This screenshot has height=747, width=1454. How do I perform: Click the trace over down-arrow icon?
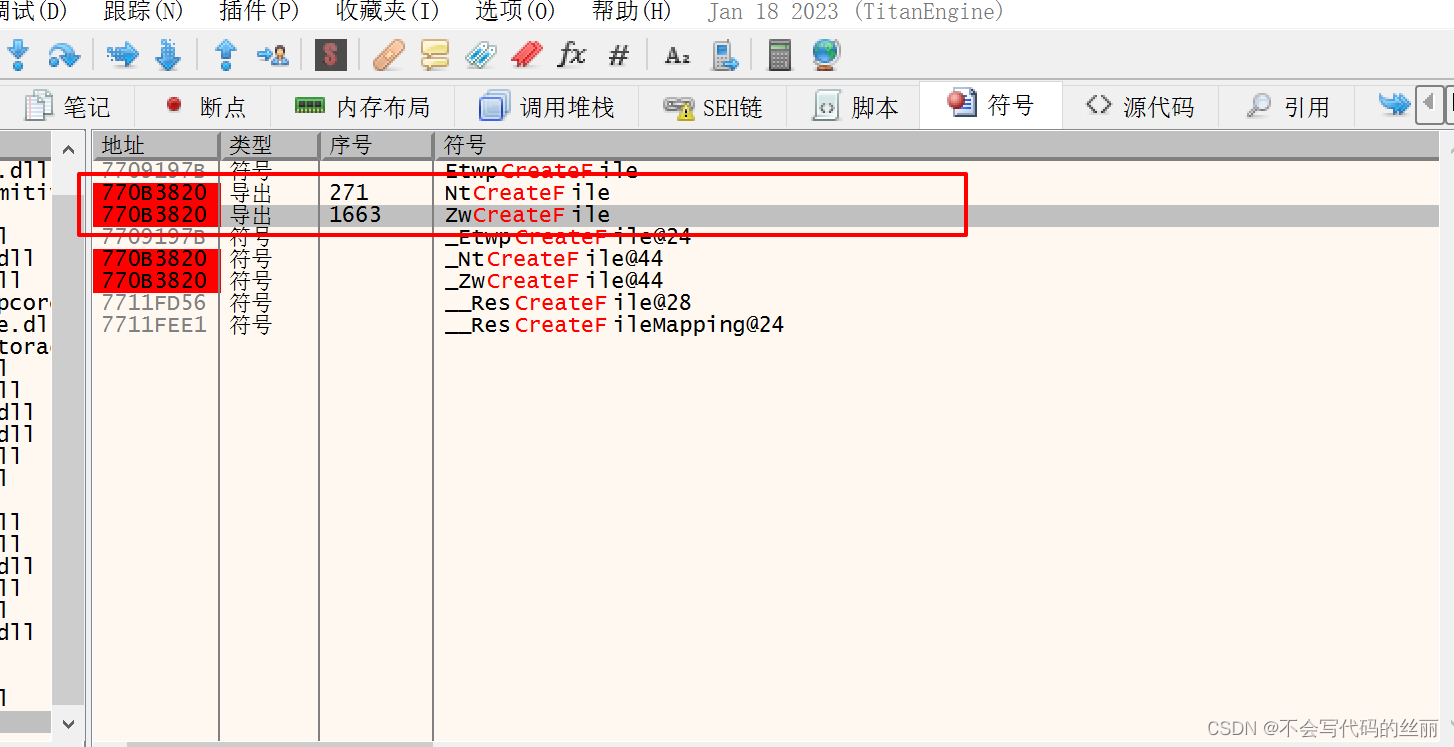[167, 54]
